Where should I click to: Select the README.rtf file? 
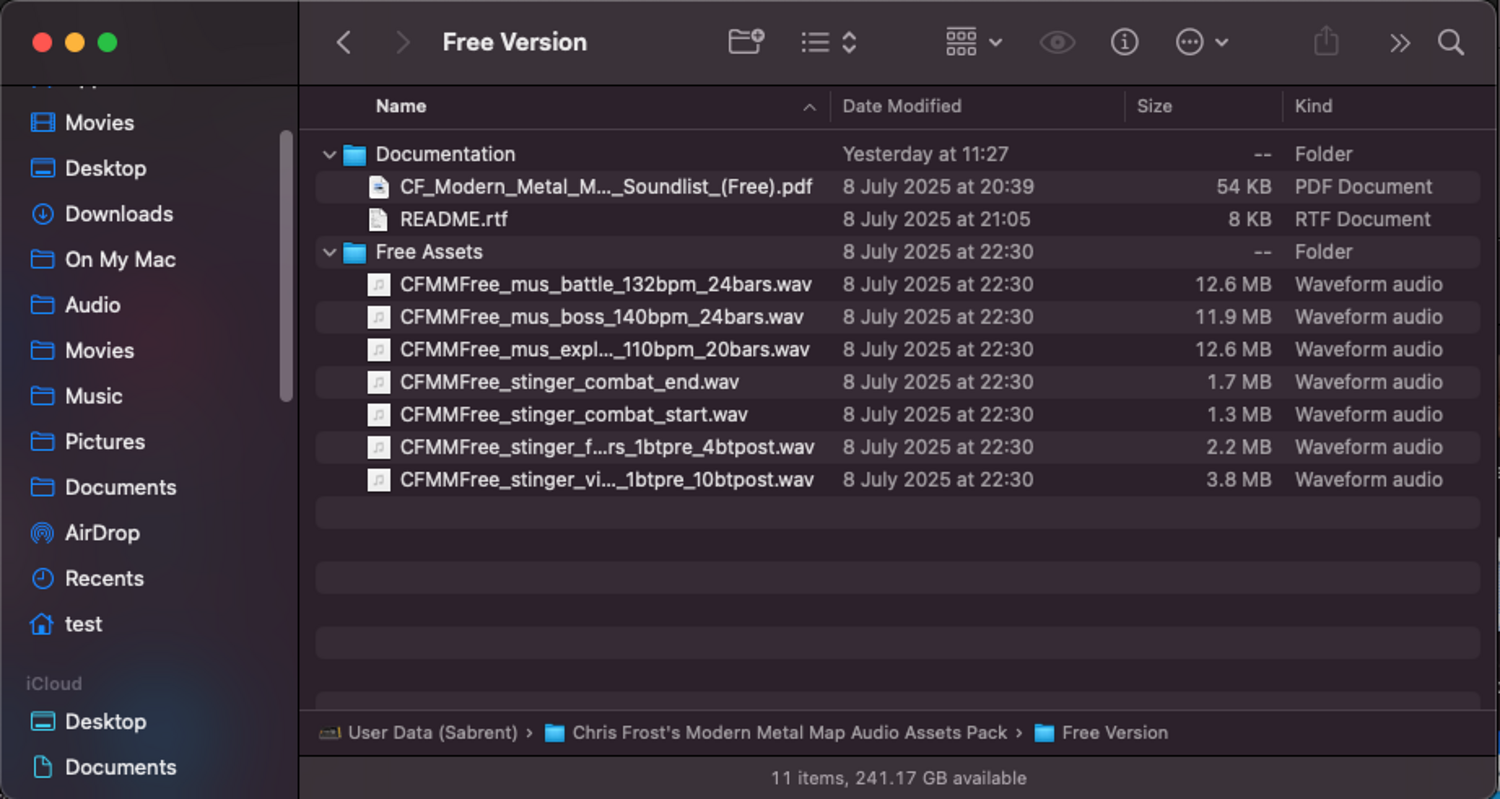454,219
